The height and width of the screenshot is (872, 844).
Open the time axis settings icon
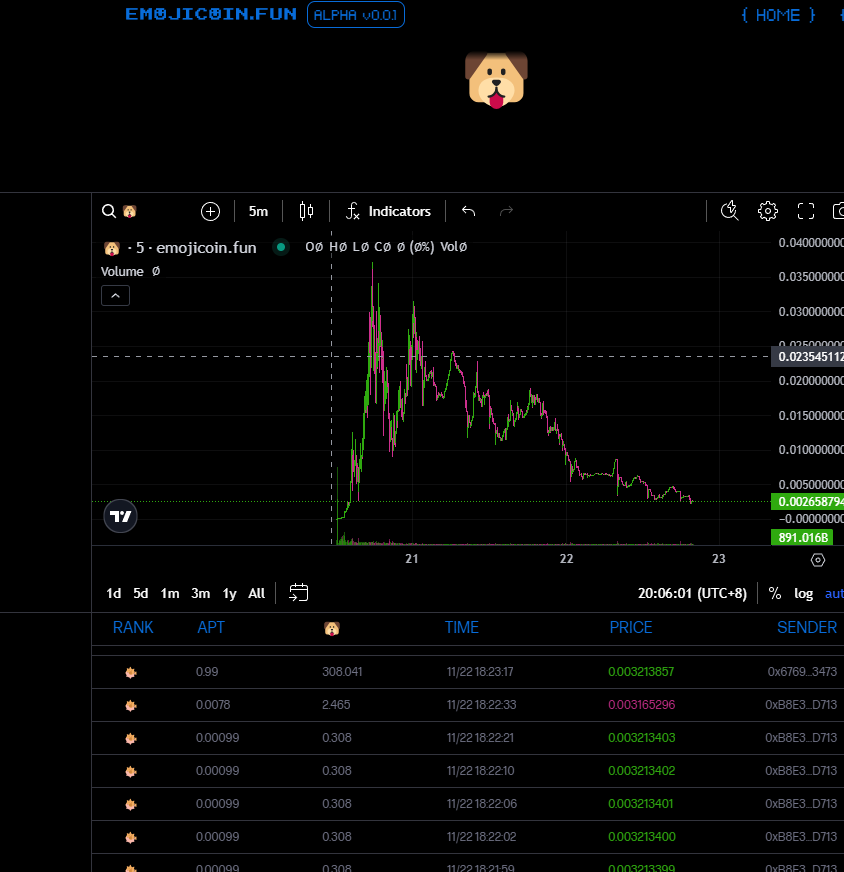click(818, 560)
